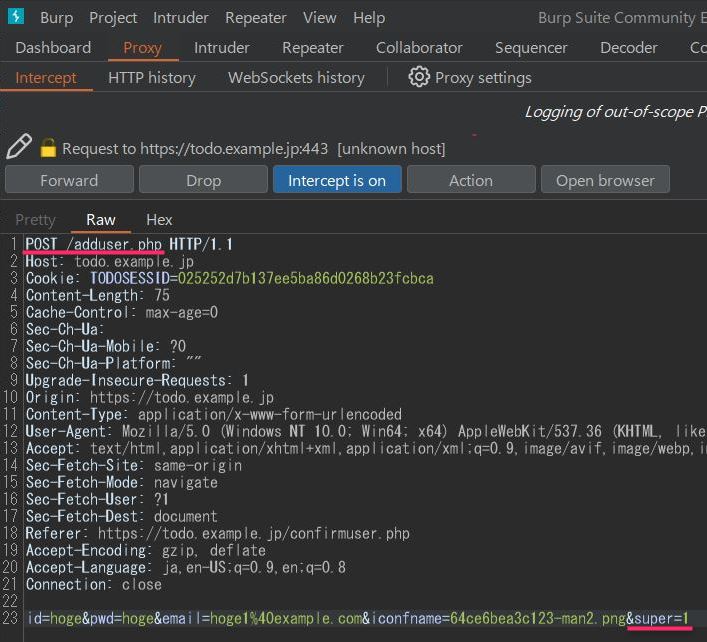The image size is (707, 642).
Task: Open the Decoder tab
Action: point(628,48)
